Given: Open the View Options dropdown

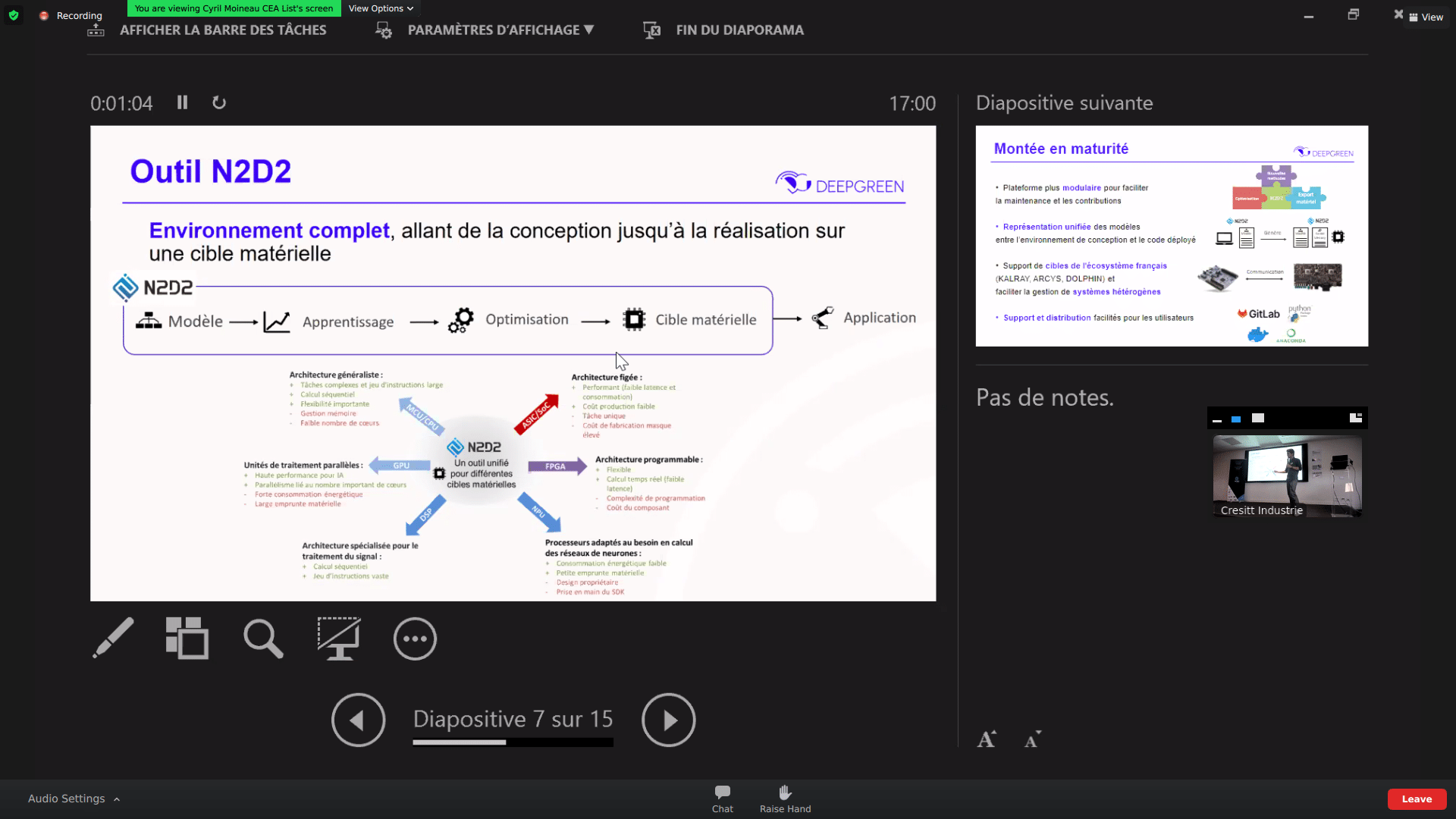Looking at the screenshot, I should point(381,8).
